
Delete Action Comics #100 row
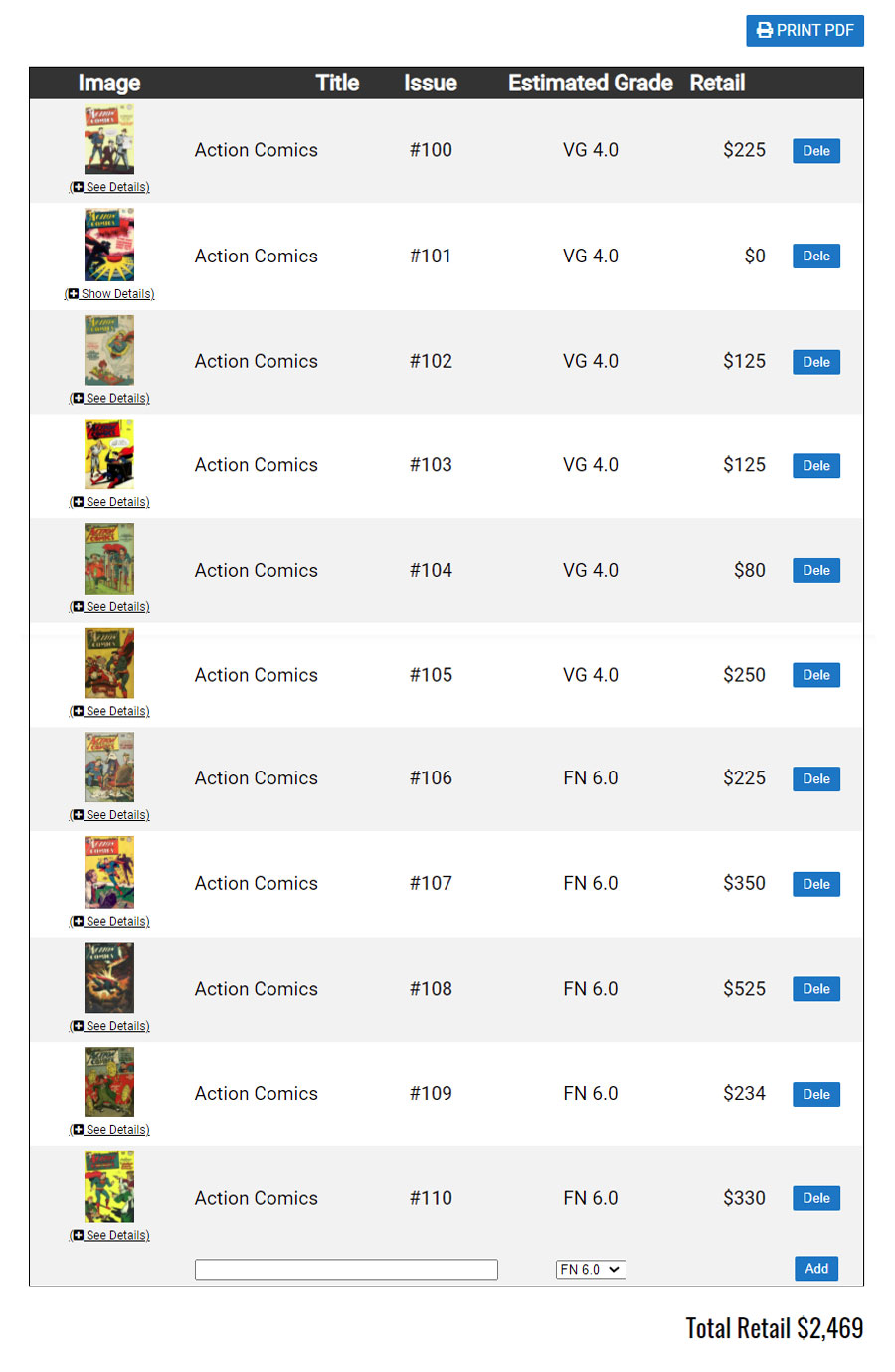(816, 151)
